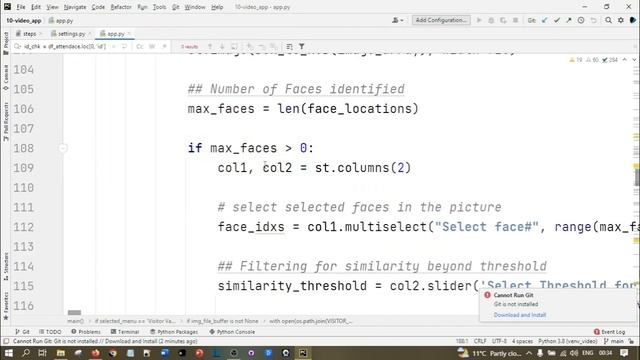Click 'Download and Install' link in notification
This screenshot has height=360, width=640.
click(x=520, y=315)
